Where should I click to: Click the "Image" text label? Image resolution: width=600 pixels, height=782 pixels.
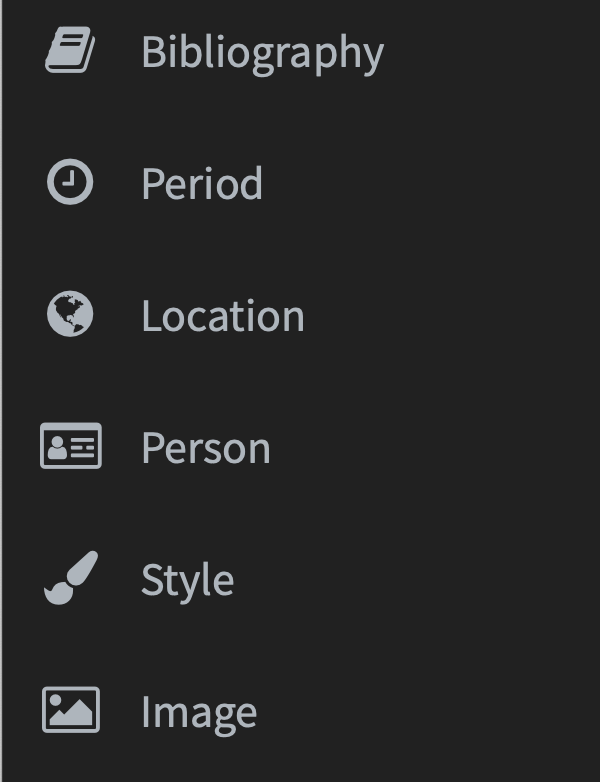(x=198, y=712)
